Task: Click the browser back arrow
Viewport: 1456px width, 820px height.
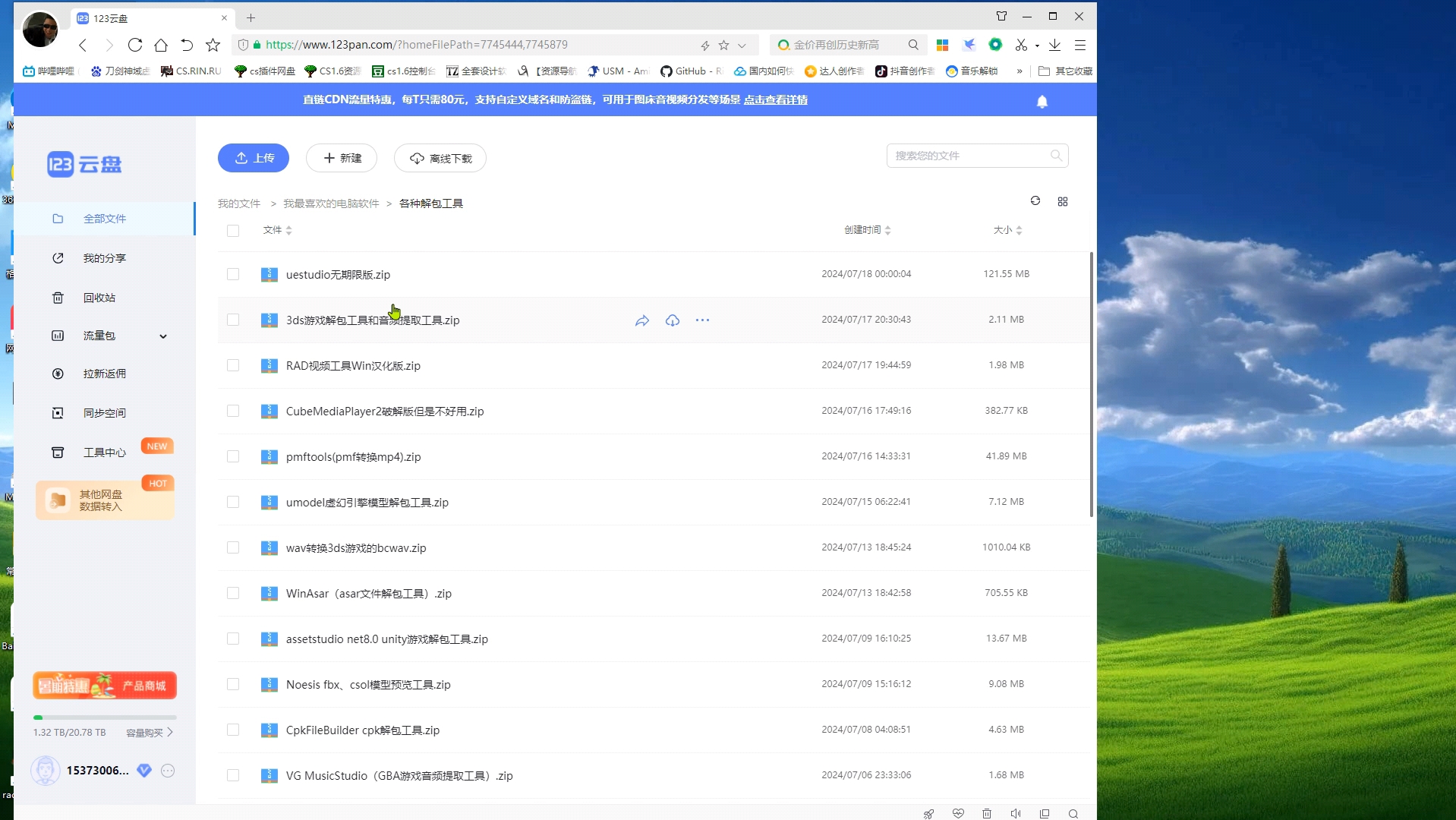Action: pos(84,45)
